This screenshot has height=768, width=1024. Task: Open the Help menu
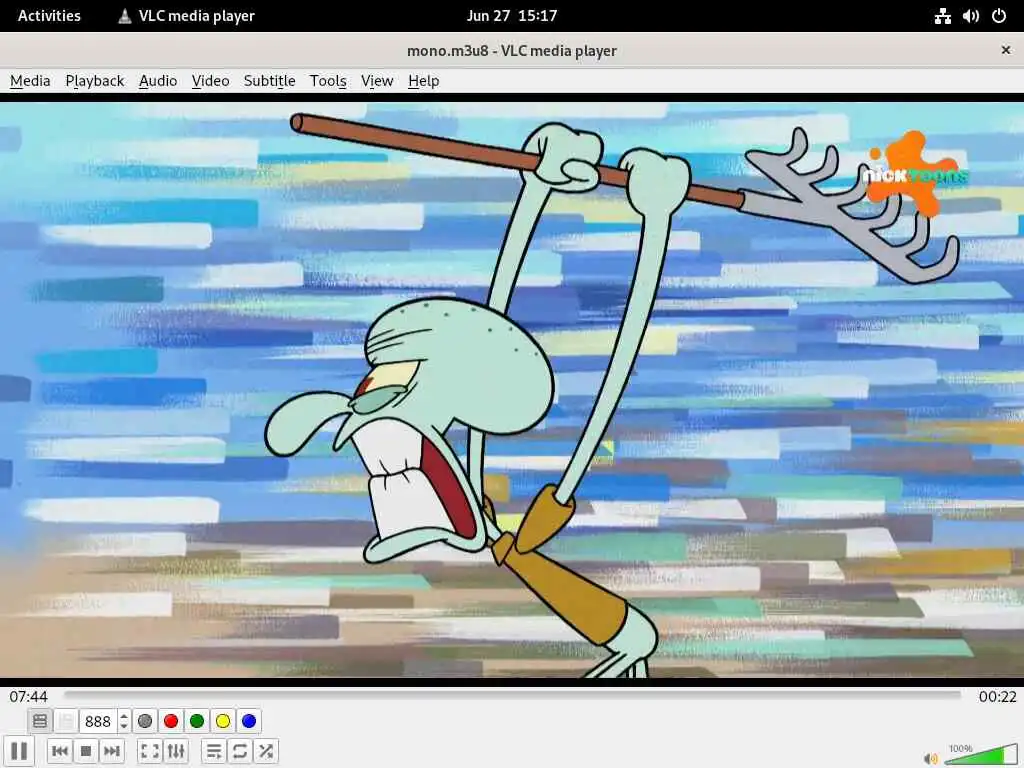[423, 81]
